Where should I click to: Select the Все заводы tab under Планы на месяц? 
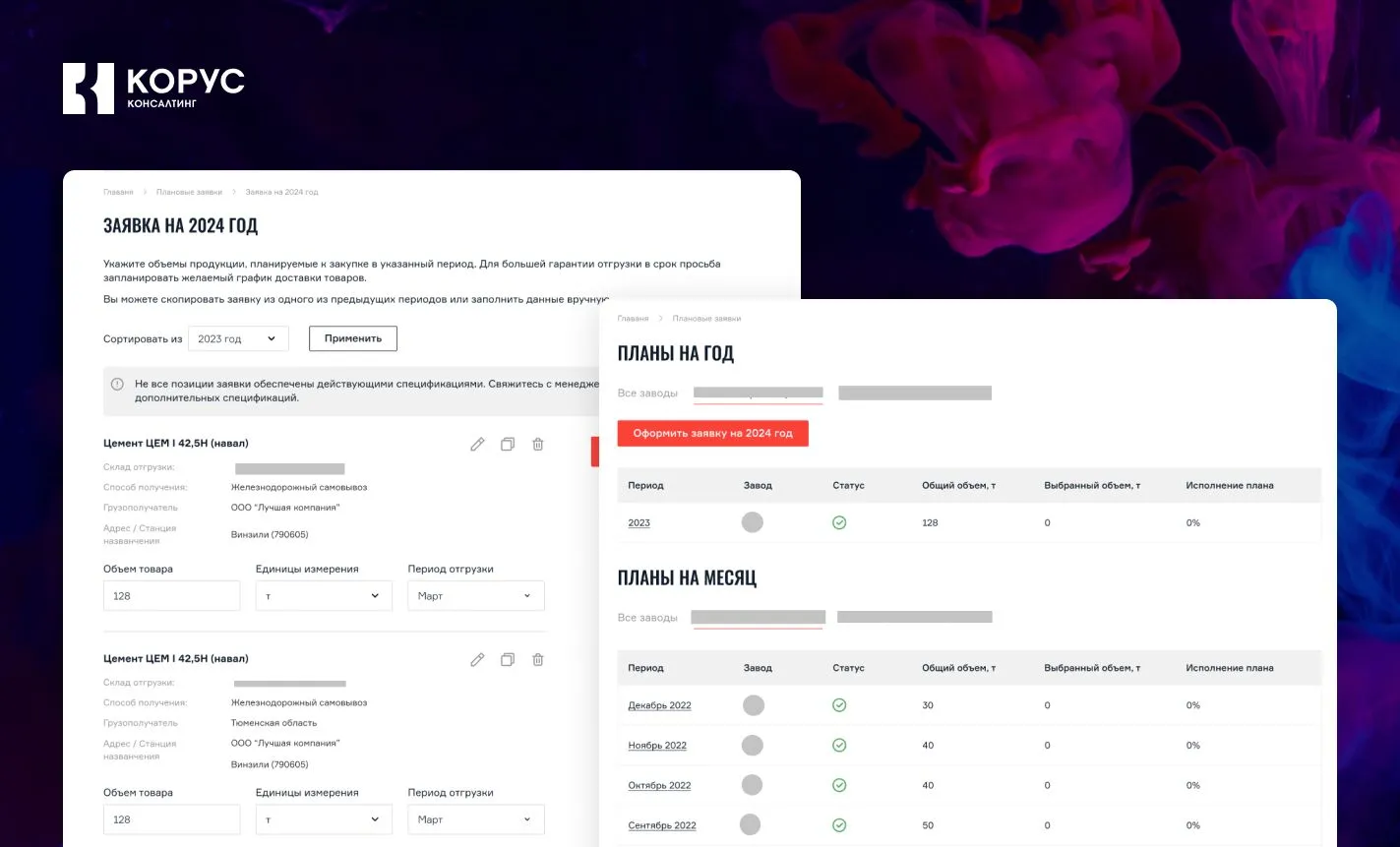pos(647,618)
